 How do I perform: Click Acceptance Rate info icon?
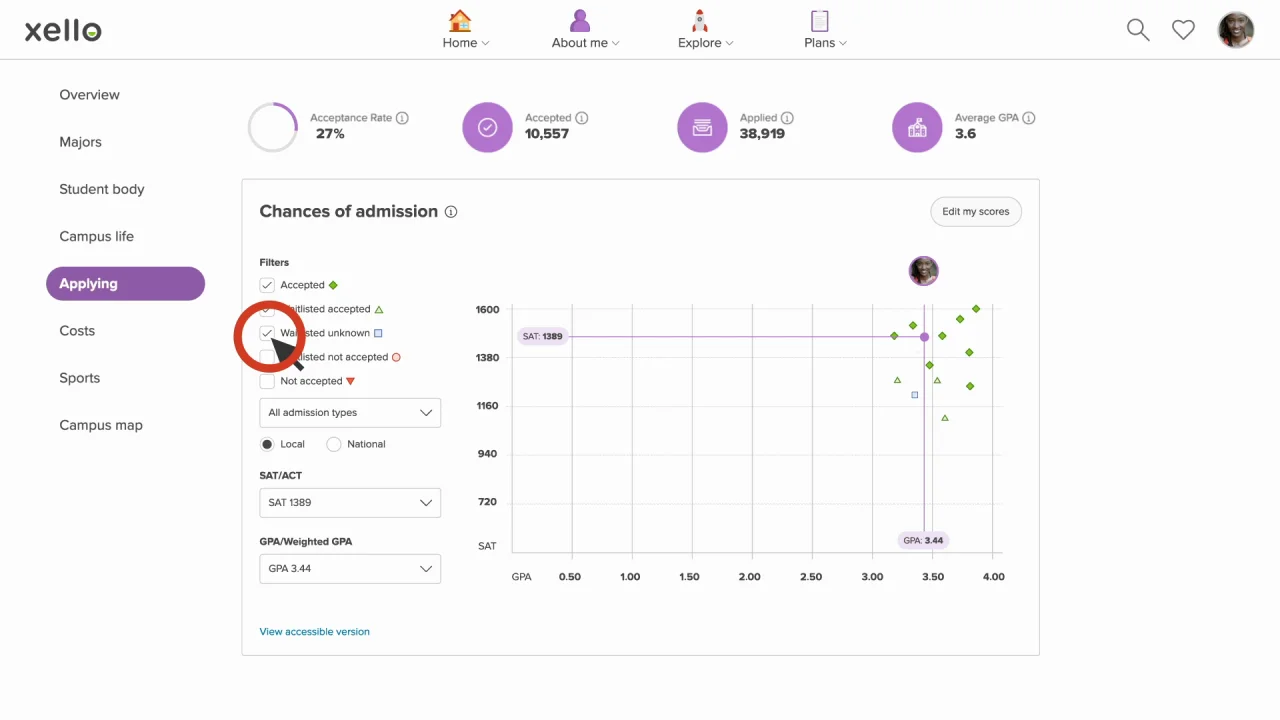coord(402,118)
